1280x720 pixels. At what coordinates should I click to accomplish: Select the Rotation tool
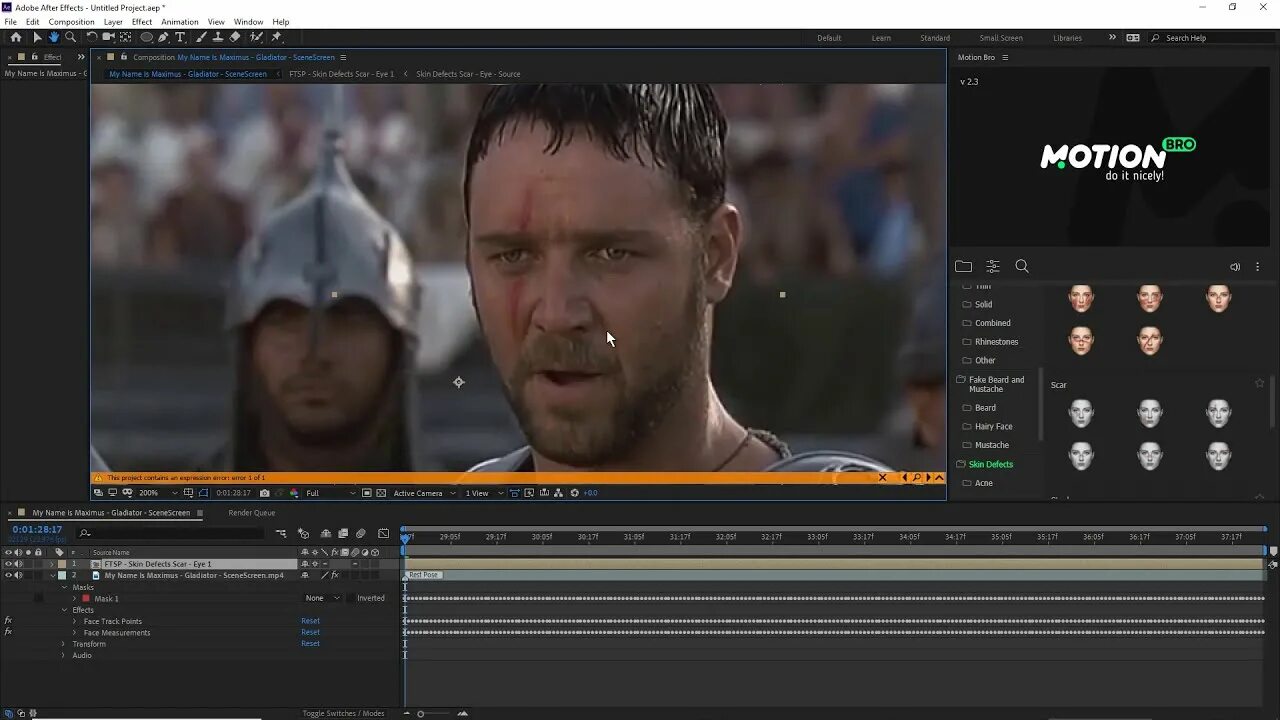point(92,37)
